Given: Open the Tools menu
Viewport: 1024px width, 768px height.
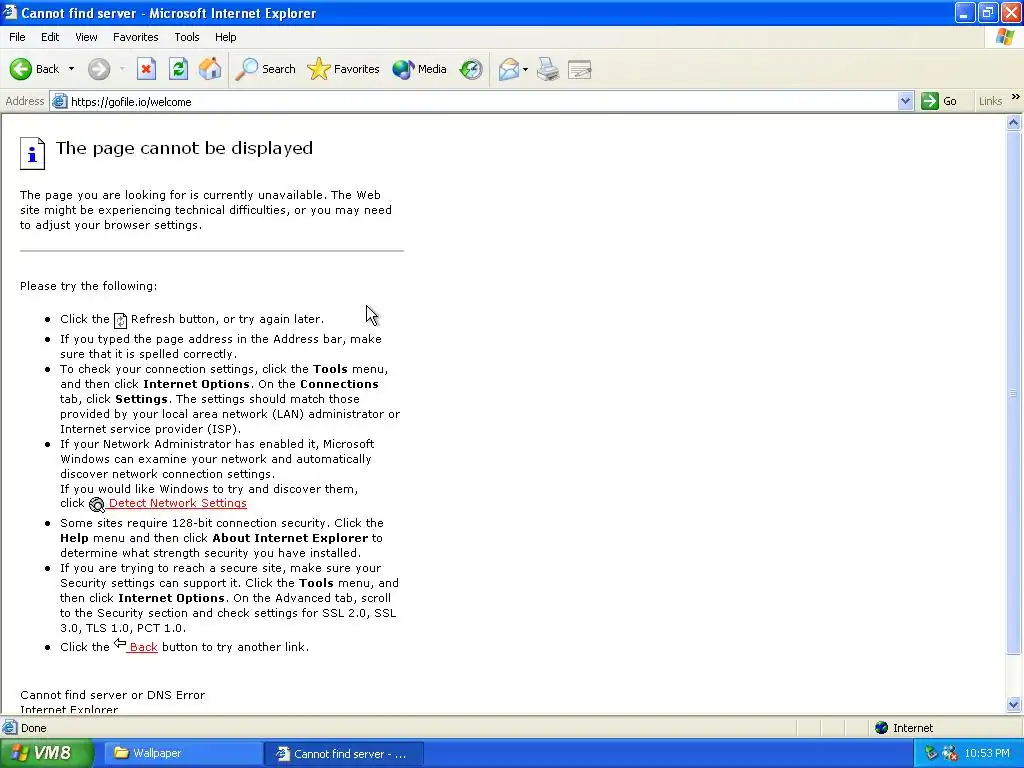Looking at the screenshot, I should click(x=187, y=37).
